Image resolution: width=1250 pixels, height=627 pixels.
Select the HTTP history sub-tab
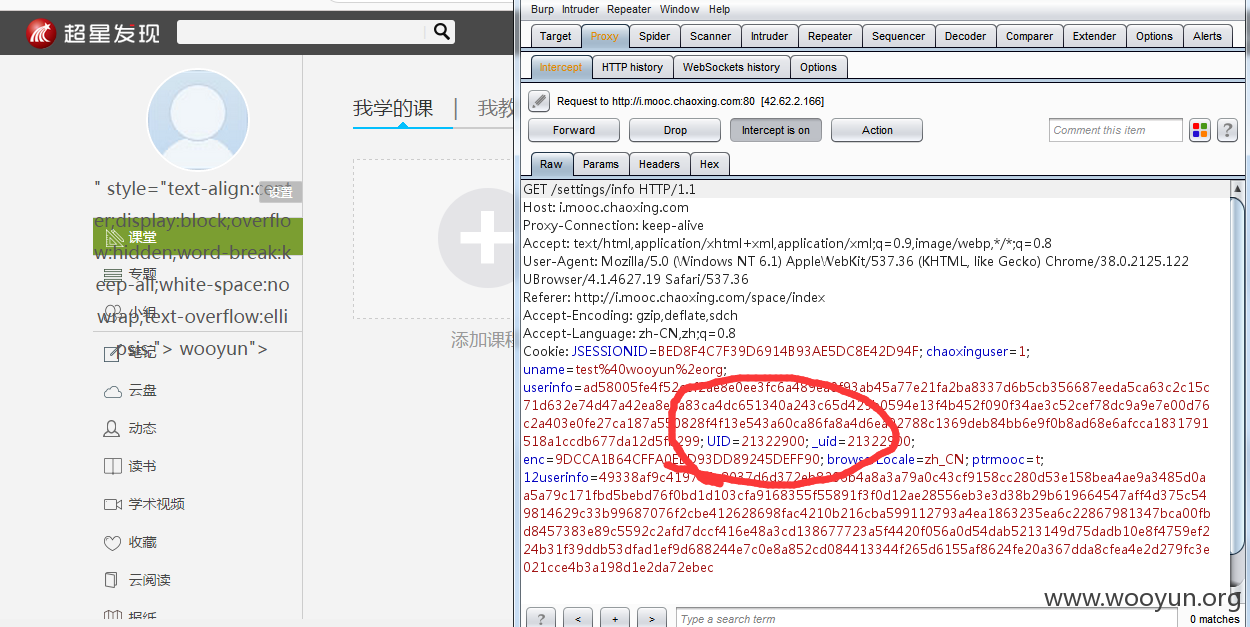click(x=632, y=67)
